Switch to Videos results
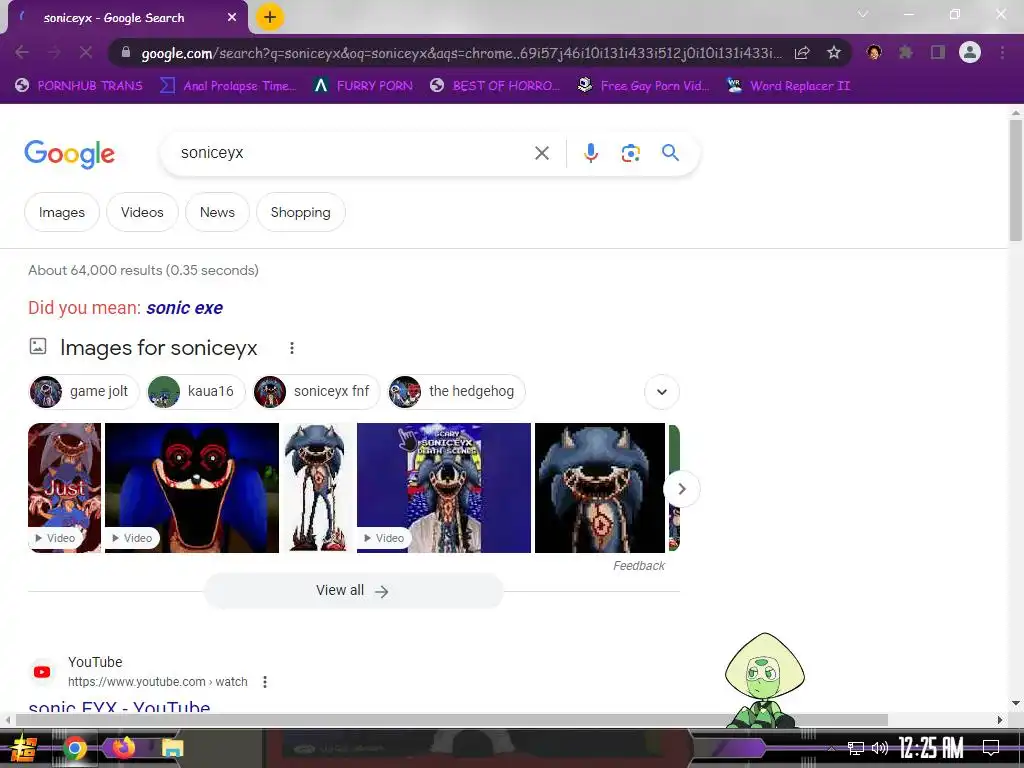The width and height of the screenshot is (1024, 768). [142, 212]
